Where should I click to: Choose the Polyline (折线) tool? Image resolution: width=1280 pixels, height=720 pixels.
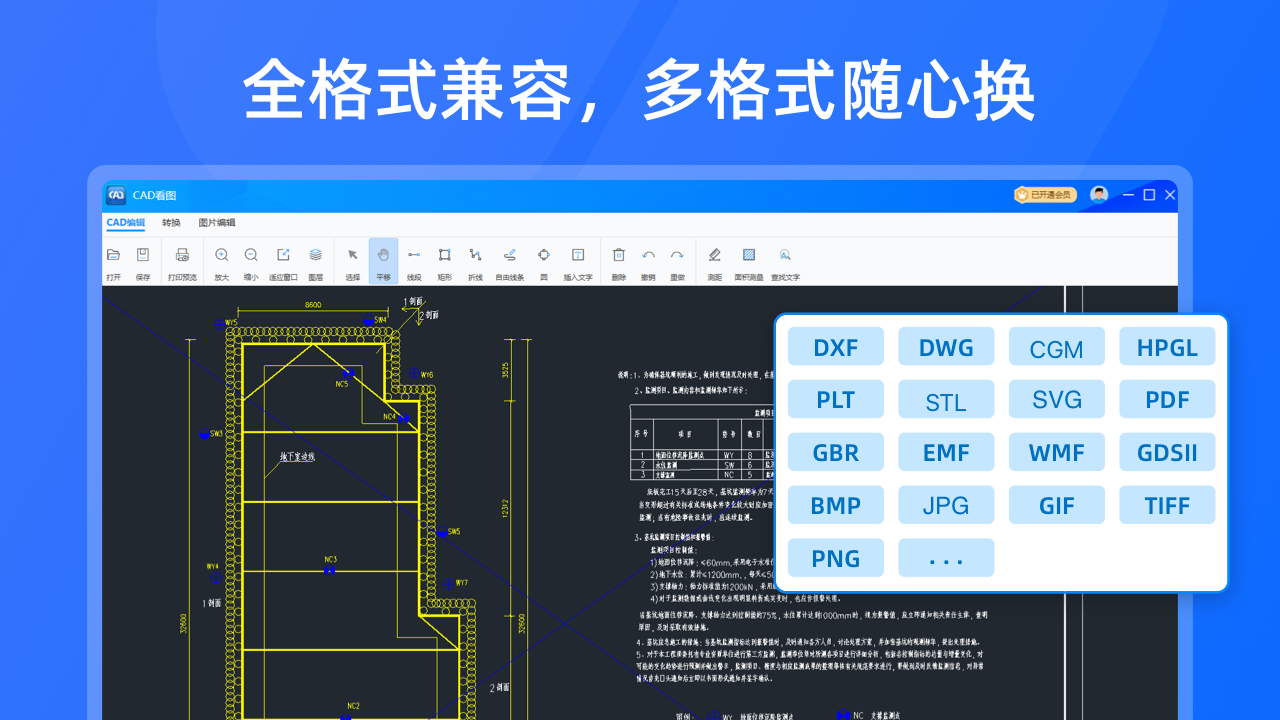point(475,256)
